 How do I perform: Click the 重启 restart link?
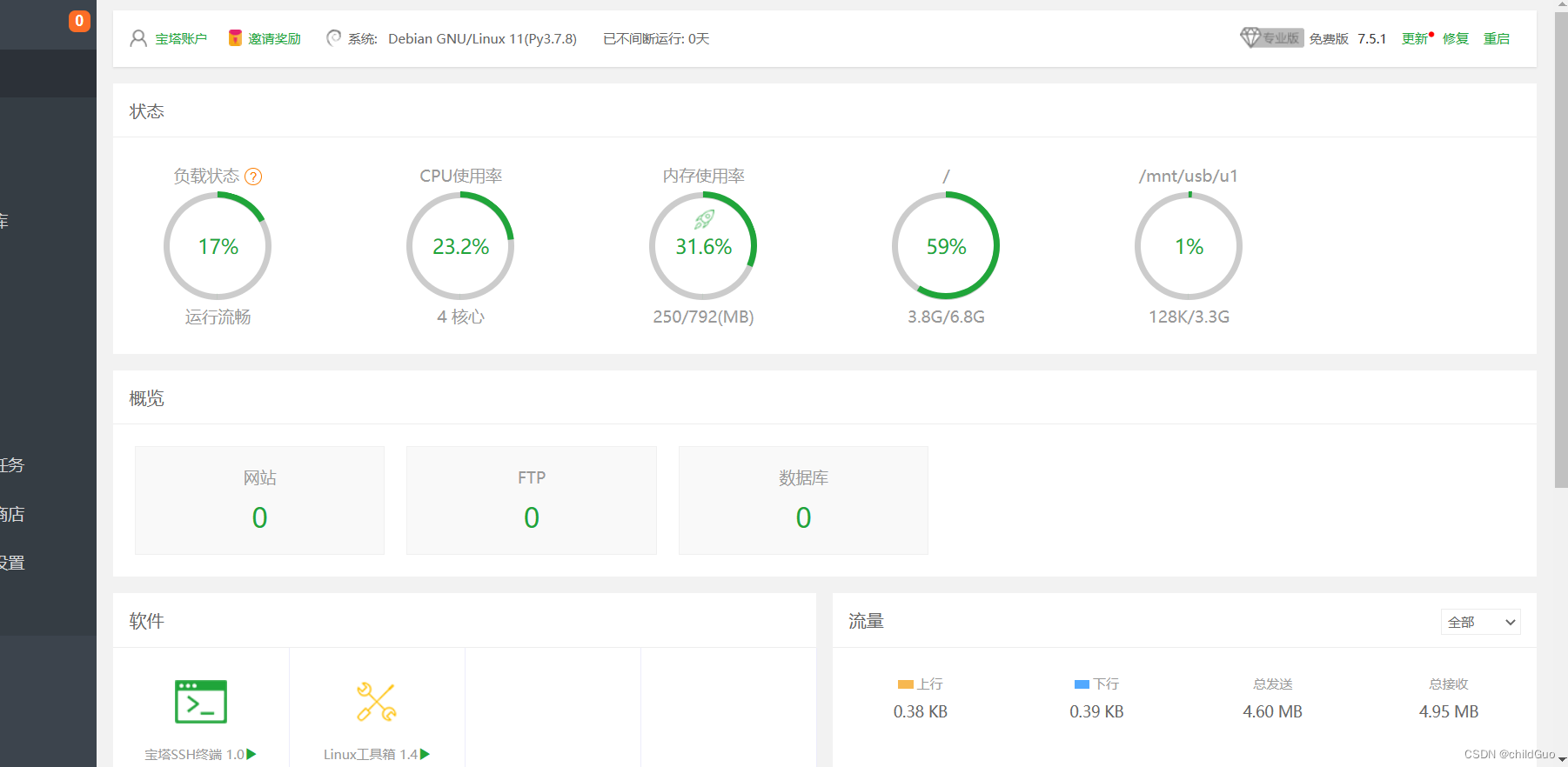coord(1497,38)
